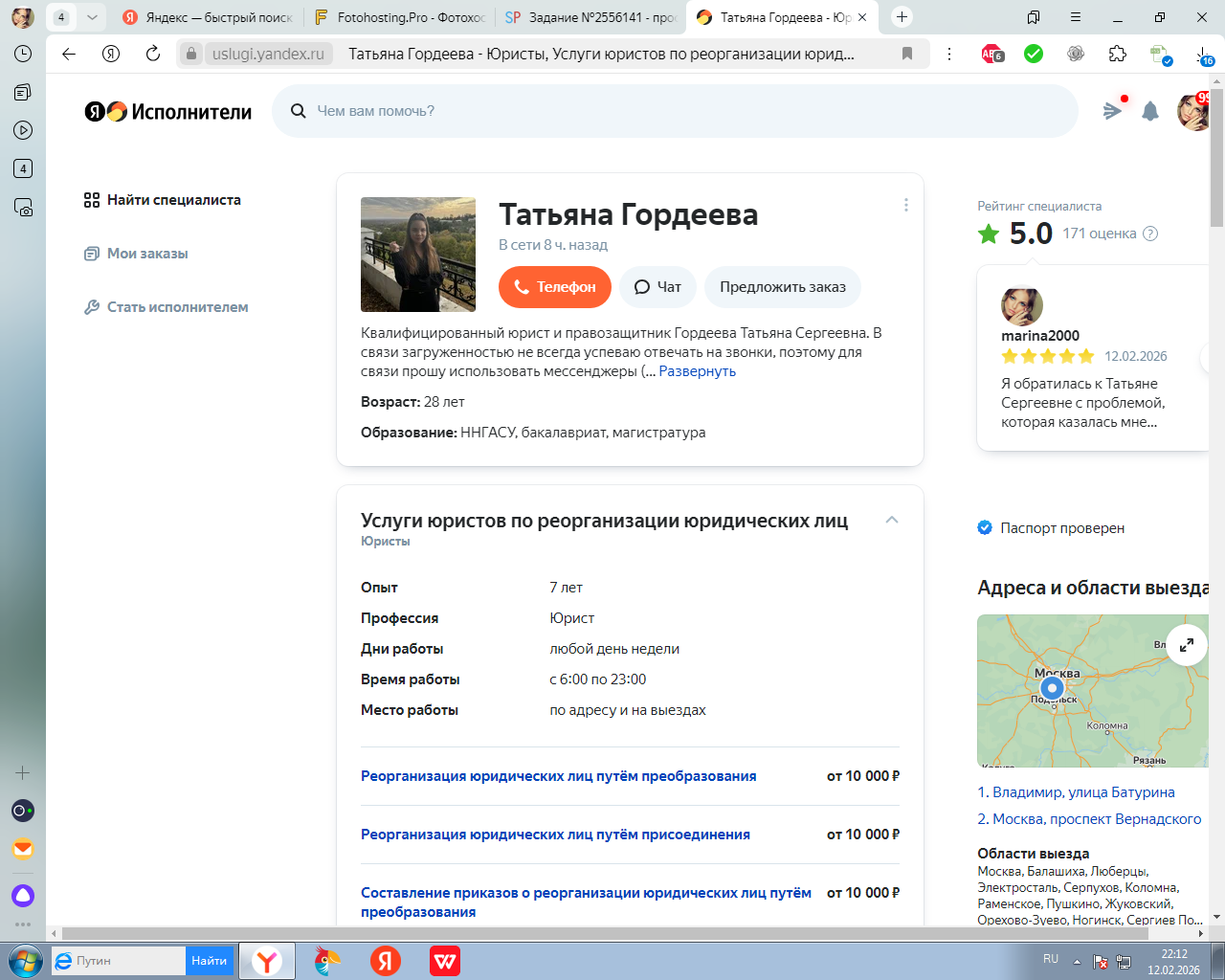Collapse the reorganization services section chevron
This screenshot has width=1225, height=980.
pyautogui.click(x=891, y=520)
